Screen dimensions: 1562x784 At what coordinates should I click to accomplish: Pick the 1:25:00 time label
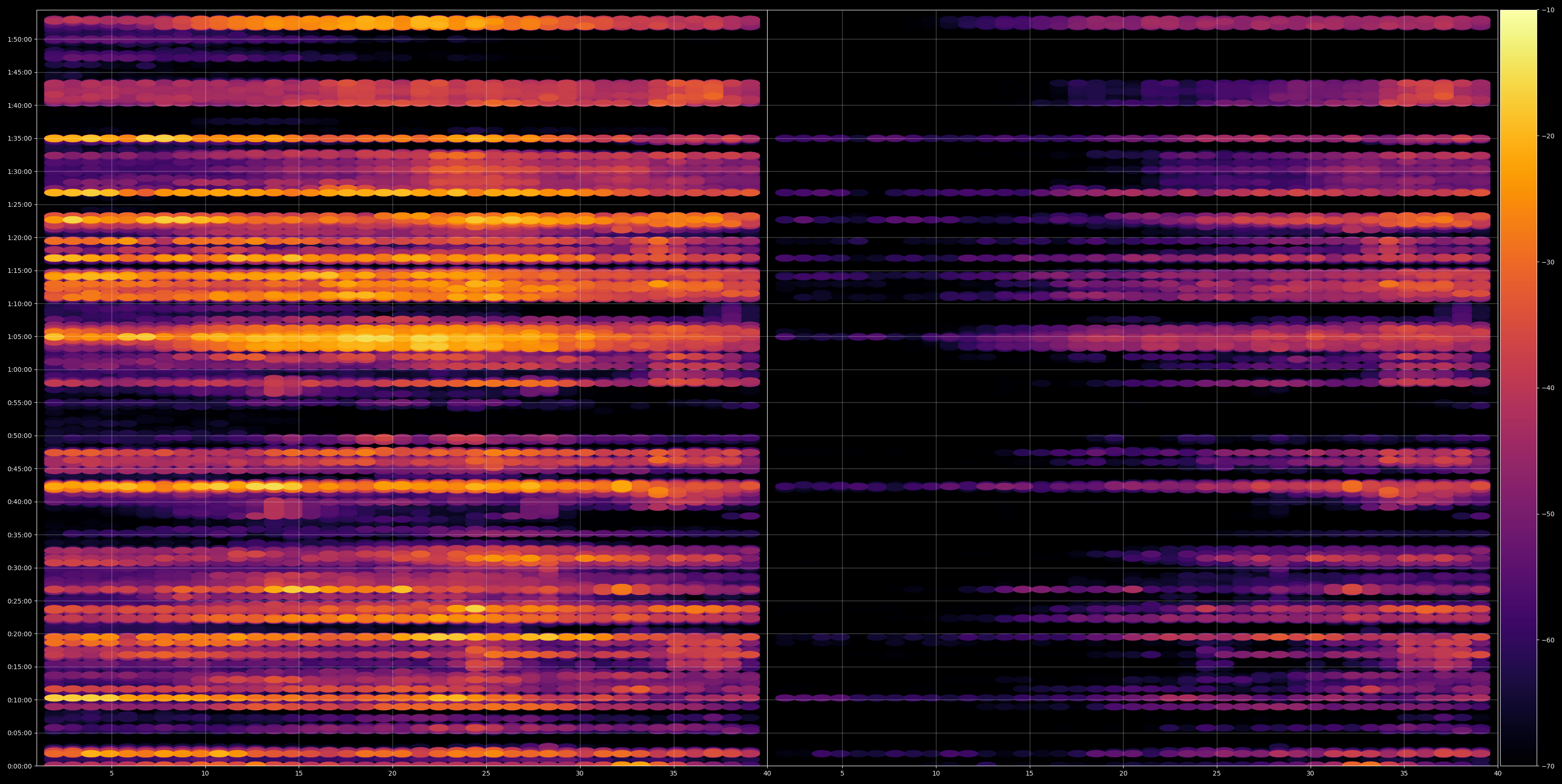pyautogui.click(x=19, y=204)
